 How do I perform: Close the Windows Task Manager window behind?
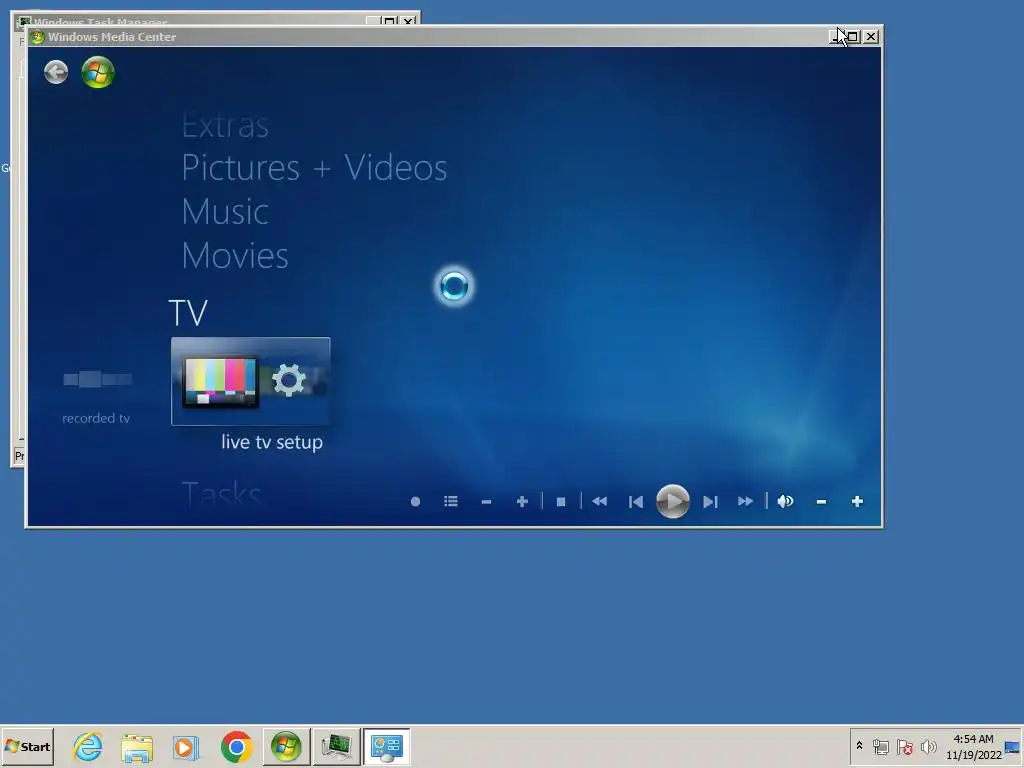click(x=409, y=21)
